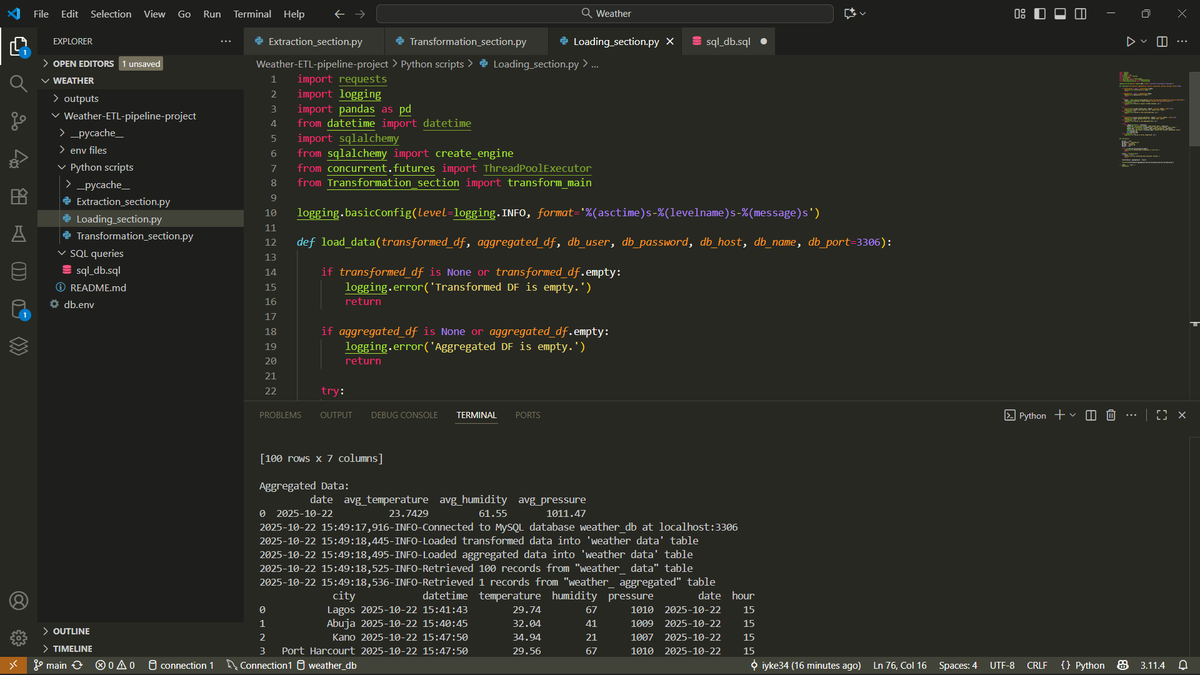Go forward using navigation arrow
This screenshot has width=1200, height=675.
click(360, 14)
